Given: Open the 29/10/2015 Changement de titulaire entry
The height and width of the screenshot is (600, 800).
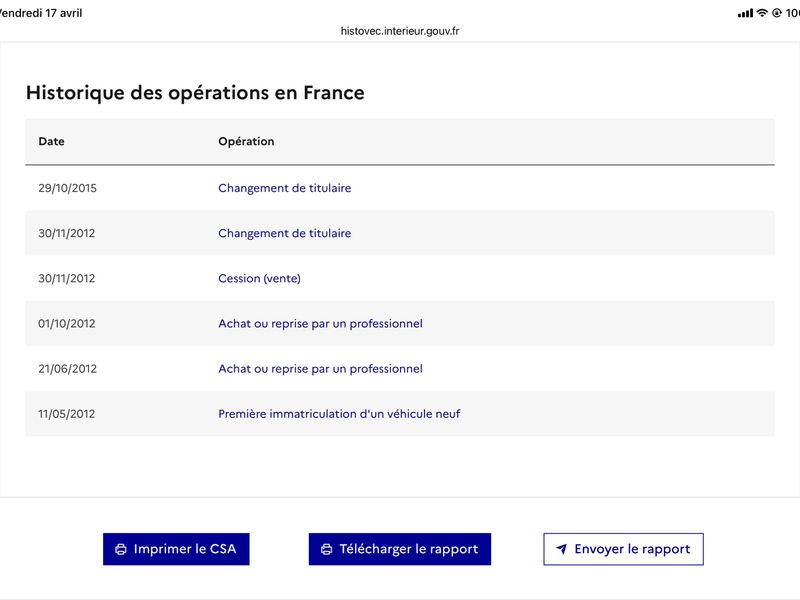Looking at the screenshot, I should pos(285,188).
